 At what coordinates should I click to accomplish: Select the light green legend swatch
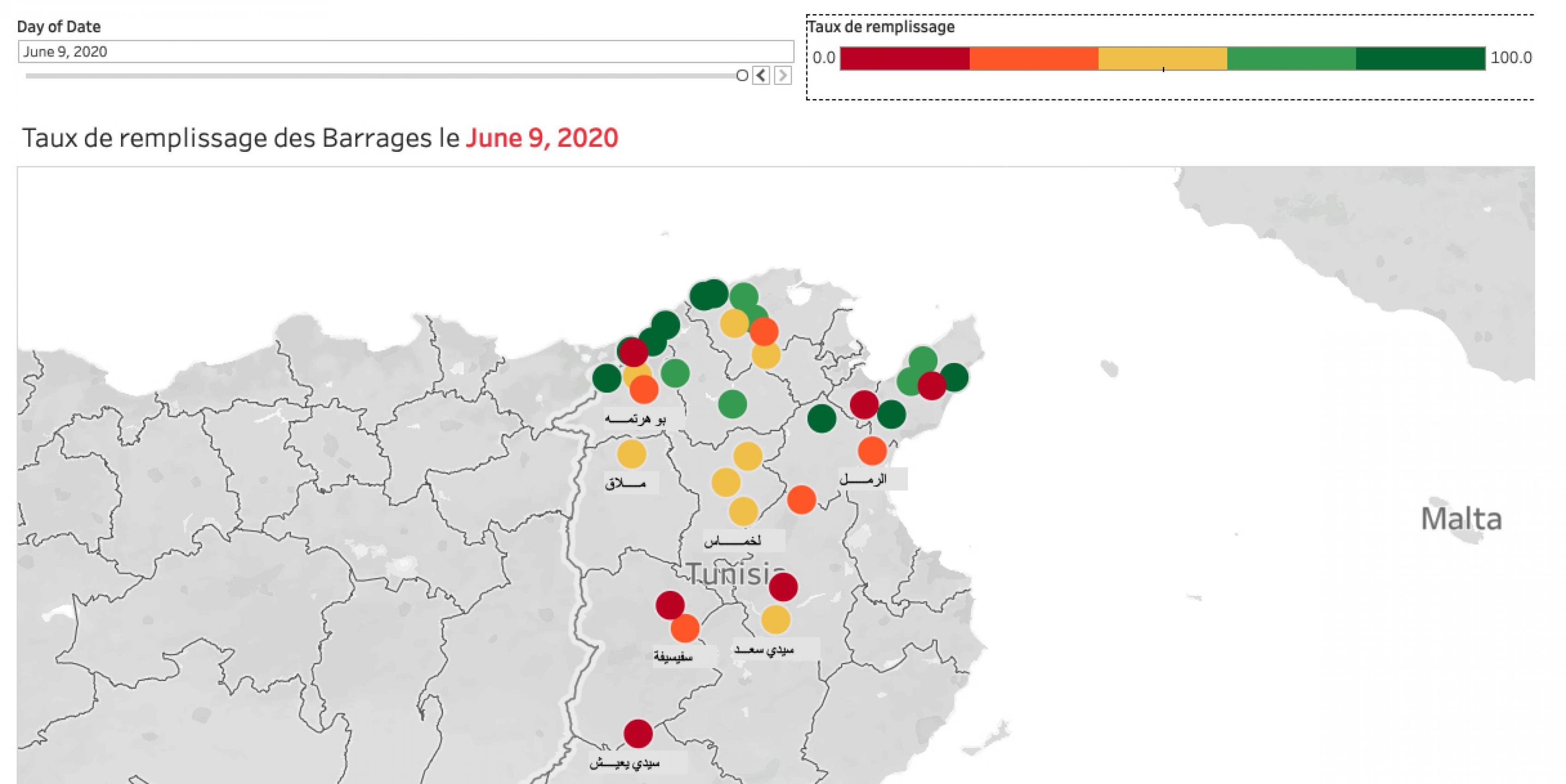tap(1291, 58)
